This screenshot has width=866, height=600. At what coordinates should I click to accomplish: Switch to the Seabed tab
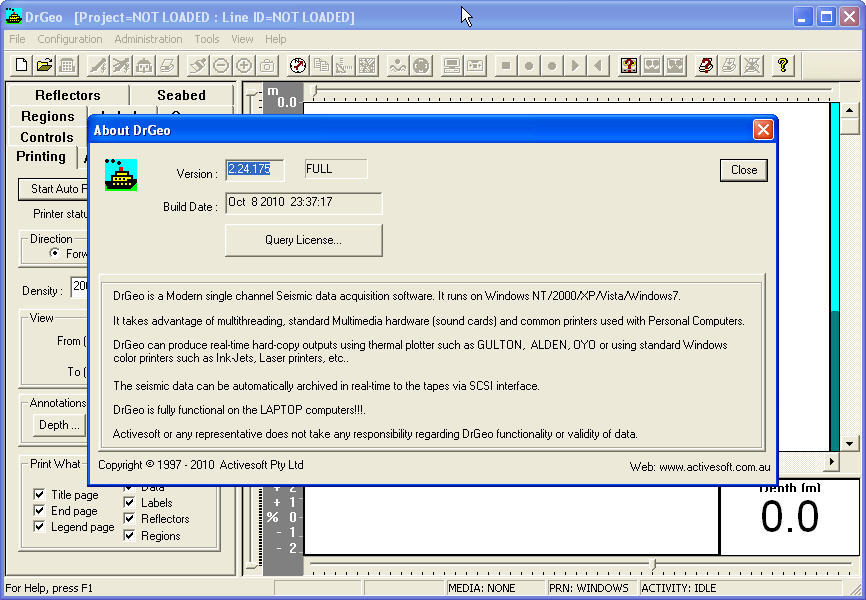click(181, 95)
